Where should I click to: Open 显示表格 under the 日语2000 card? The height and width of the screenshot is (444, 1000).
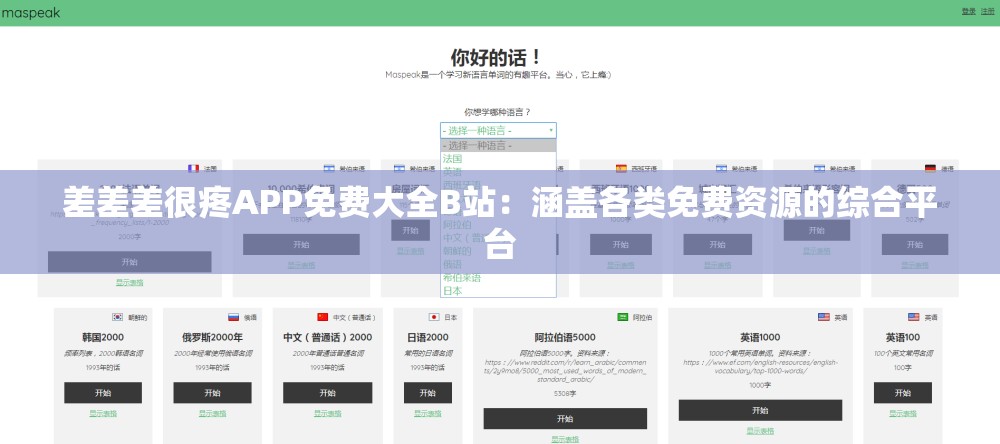(428, 413)
